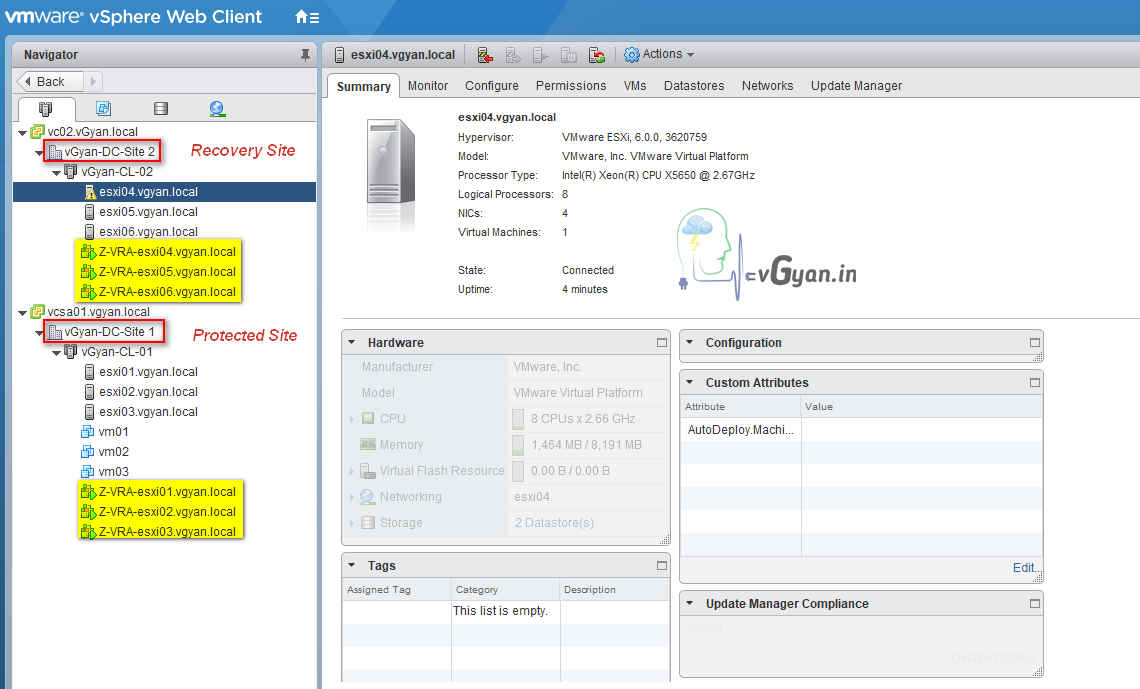The image size is (1140, 689).
Task: Collapse the vc02.vGyan.local tree node
Action: [23, 132]
